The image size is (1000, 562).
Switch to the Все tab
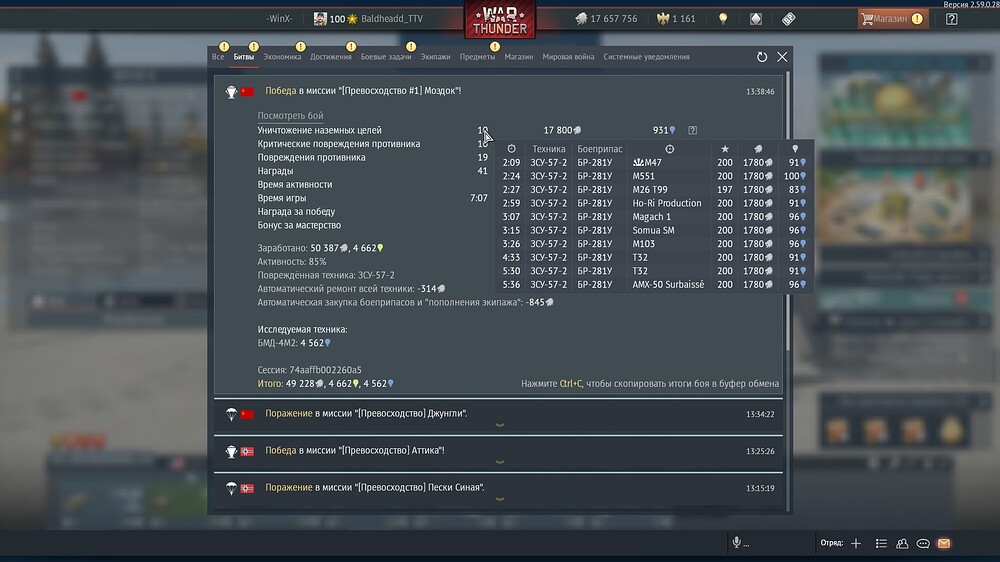218,57
